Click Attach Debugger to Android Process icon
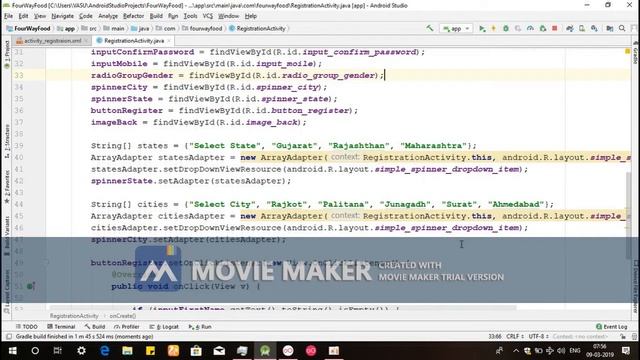The width and height of the screenshot is (640, 360). pos(543,28)
